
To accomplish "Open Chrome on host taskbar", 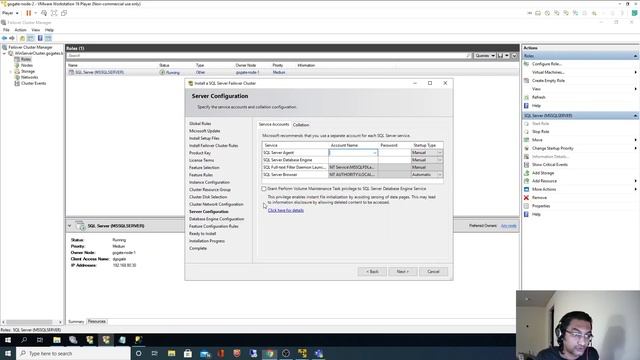I will pyautogui.click(x=270, y=353).
